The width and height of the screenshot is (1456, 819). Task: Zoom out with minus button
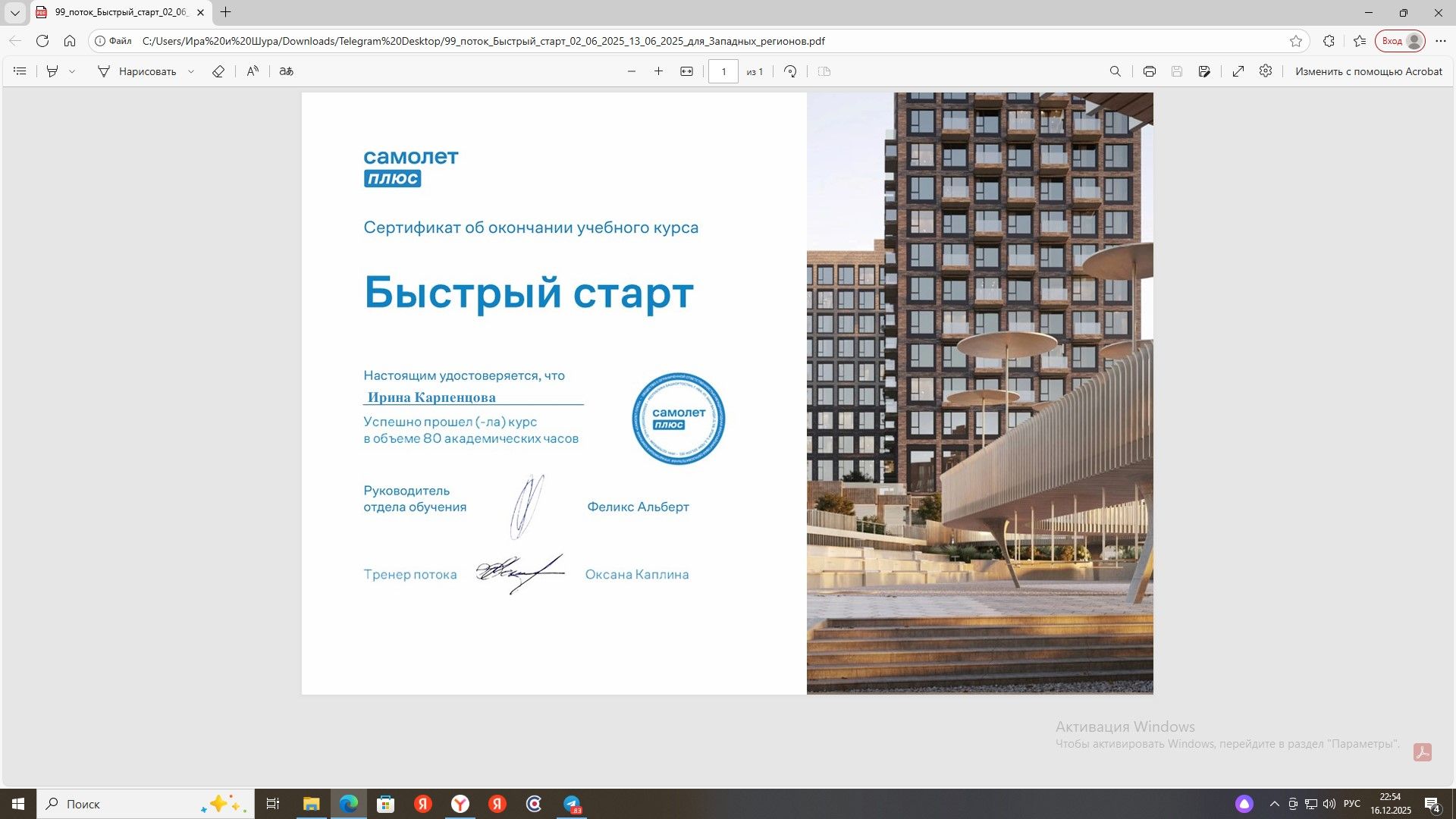pyautogui.click(x=632, y=71)
